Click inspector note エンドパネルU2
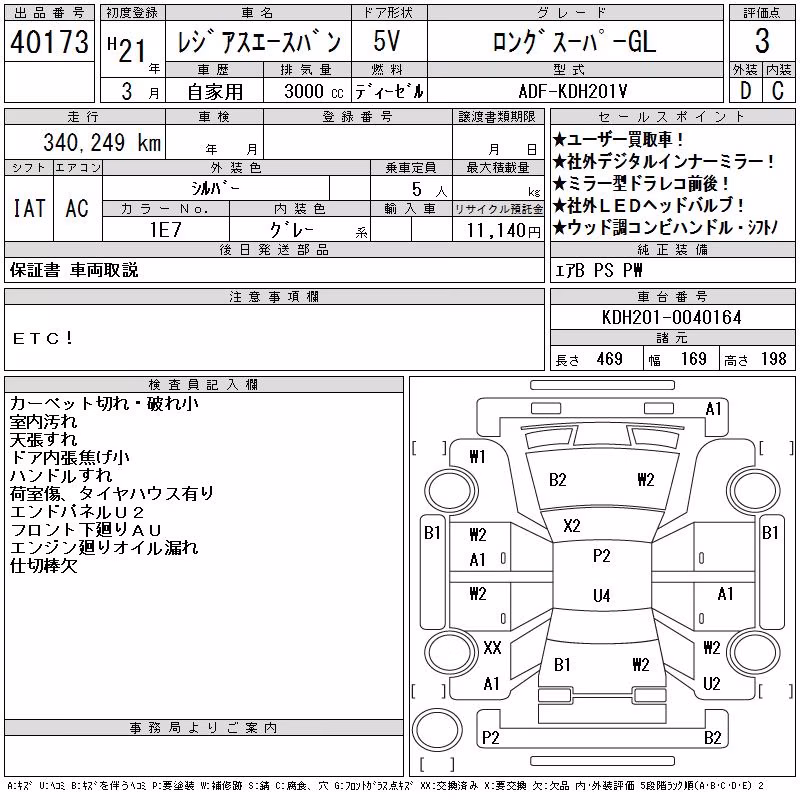The image size is (800, 800). [78, 511]
